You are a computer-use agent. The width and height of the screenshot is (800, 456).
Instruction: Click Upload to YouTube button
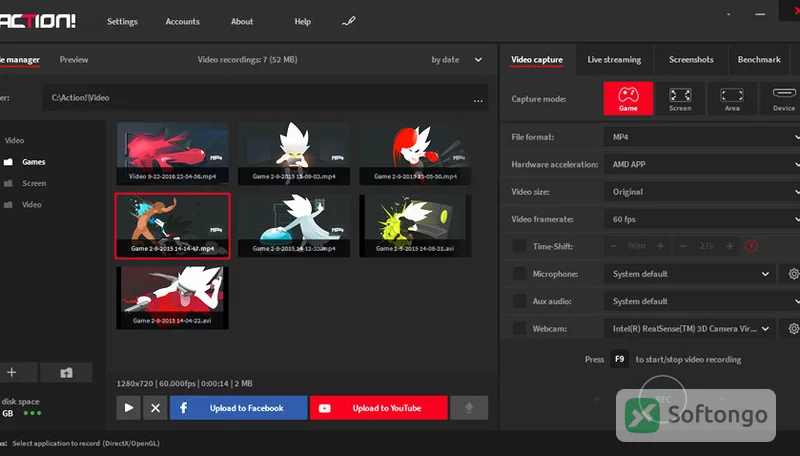tap(379, 408)
